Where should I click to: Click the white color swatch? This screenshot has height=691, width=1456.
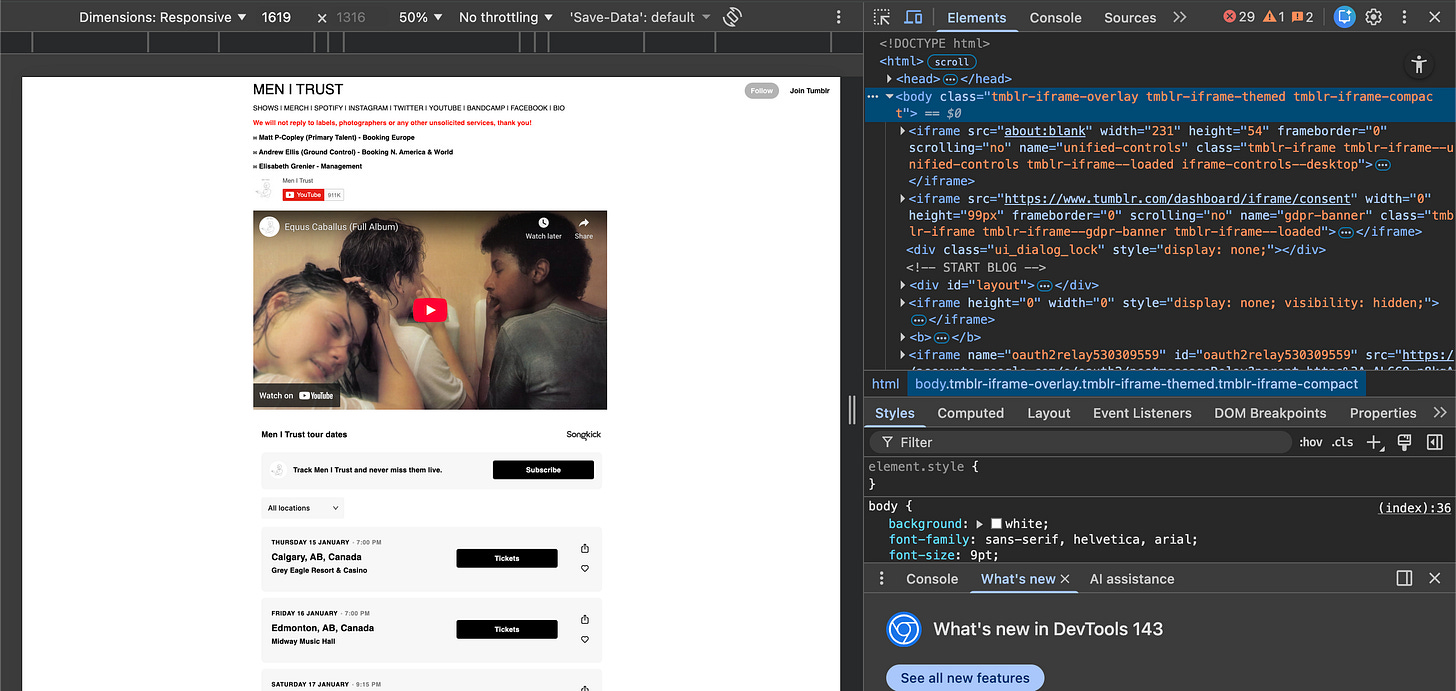coord(996,524)
